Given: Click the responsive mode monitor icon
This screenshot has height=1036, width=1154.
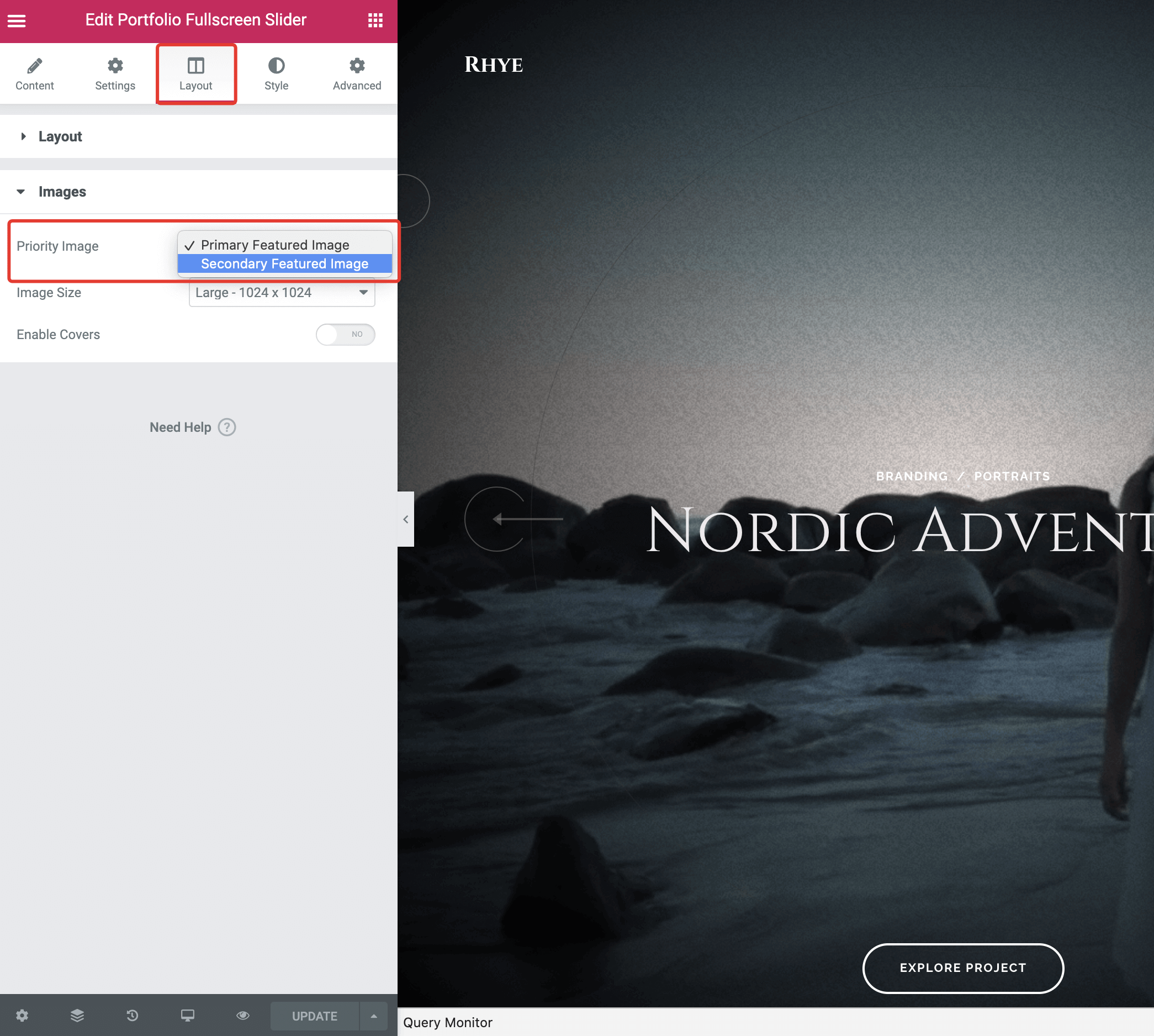Looking at the screenshot, I should 187,1016.
